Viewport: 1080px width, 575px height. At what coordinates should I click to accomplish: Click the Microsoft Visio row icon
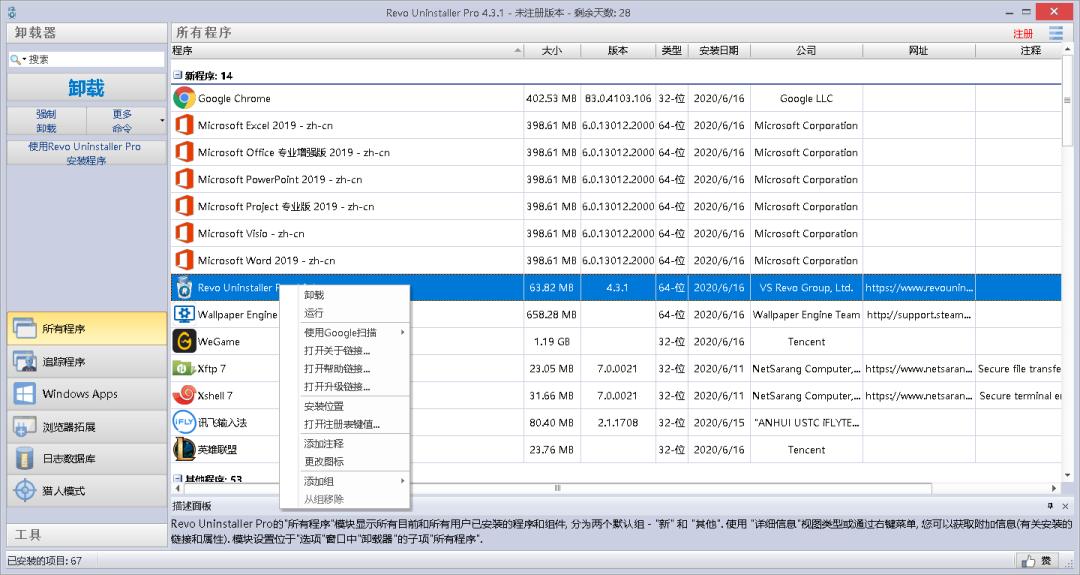click(x=184, y=233)
